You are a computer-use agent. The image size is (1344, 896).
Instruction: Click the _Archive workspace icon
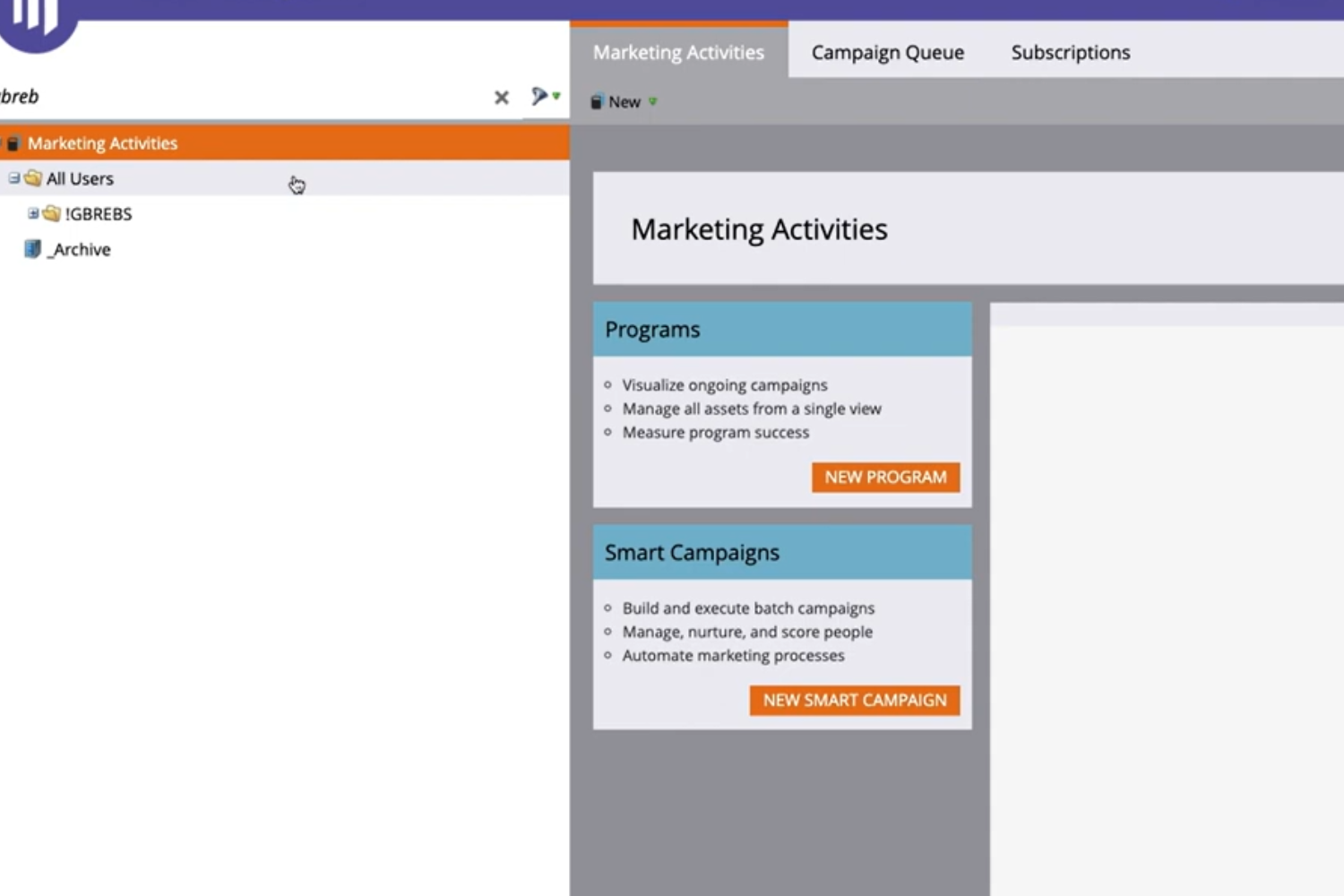click(34, 248)
